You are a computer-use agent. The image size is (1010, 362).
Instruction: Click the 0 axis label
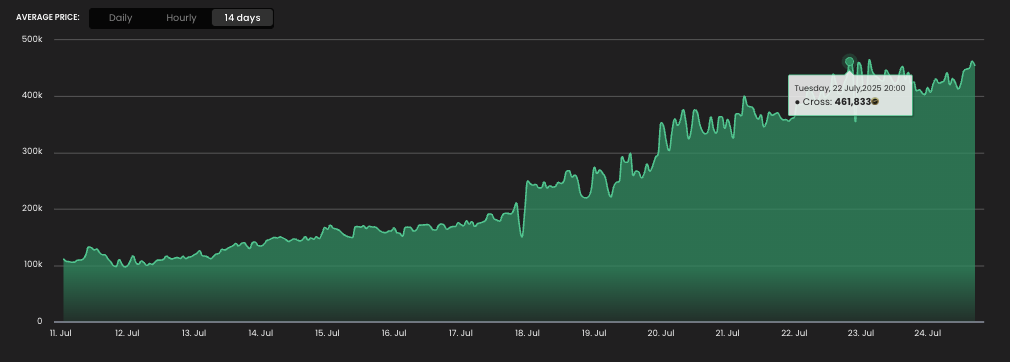tap(39, 321)
